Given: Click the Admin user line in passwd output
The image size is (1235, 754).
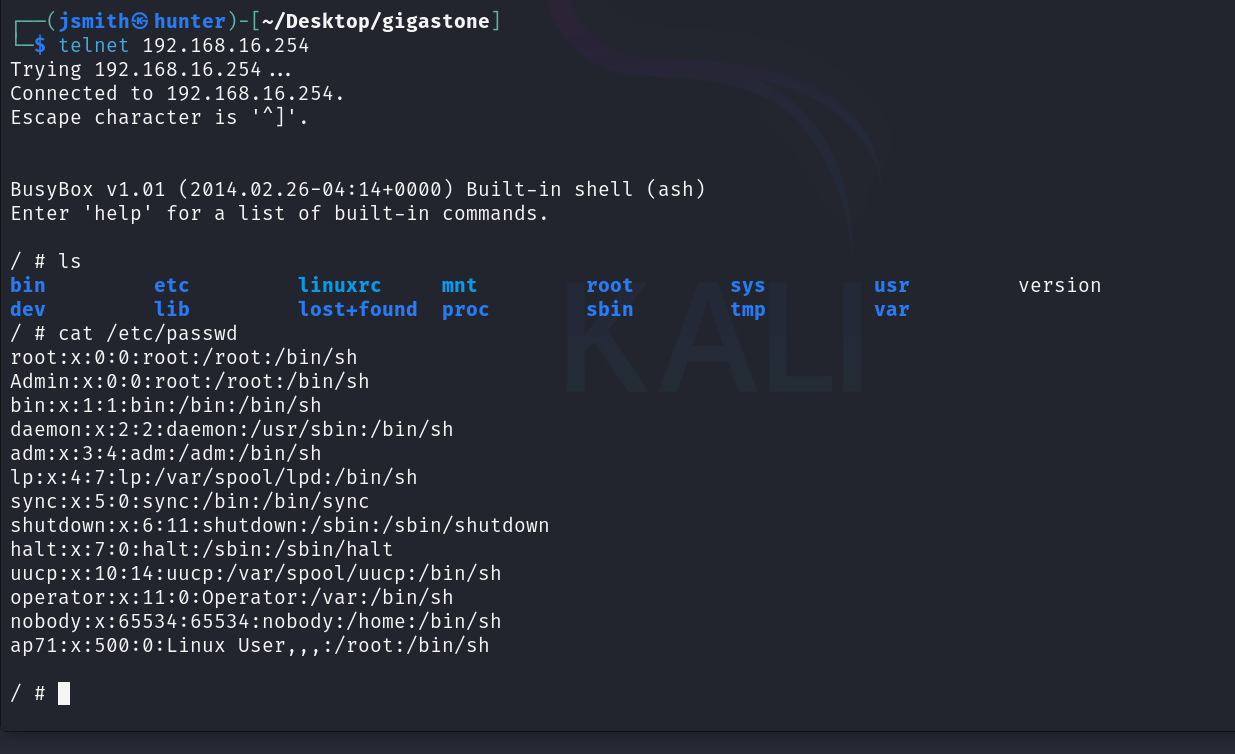Looking at the screenshot, I should click(190, 381).
